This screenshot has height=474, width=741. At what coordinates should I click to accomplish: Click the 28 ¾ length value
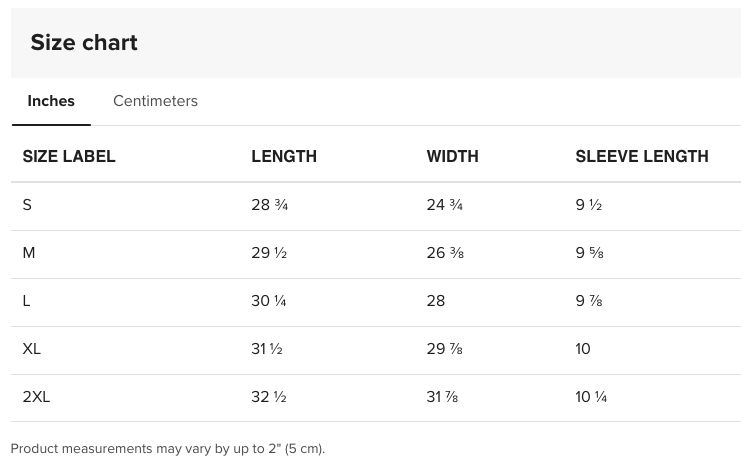pyautogui.click(x=270, y=205)
